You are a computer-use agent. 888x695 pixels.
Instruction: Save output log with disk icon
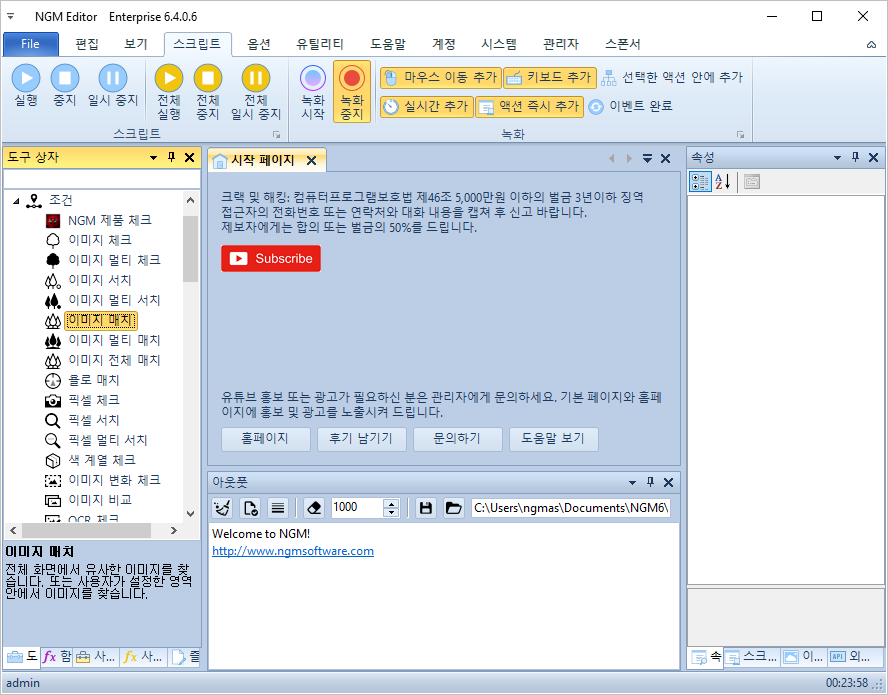(x=426, y=508)
